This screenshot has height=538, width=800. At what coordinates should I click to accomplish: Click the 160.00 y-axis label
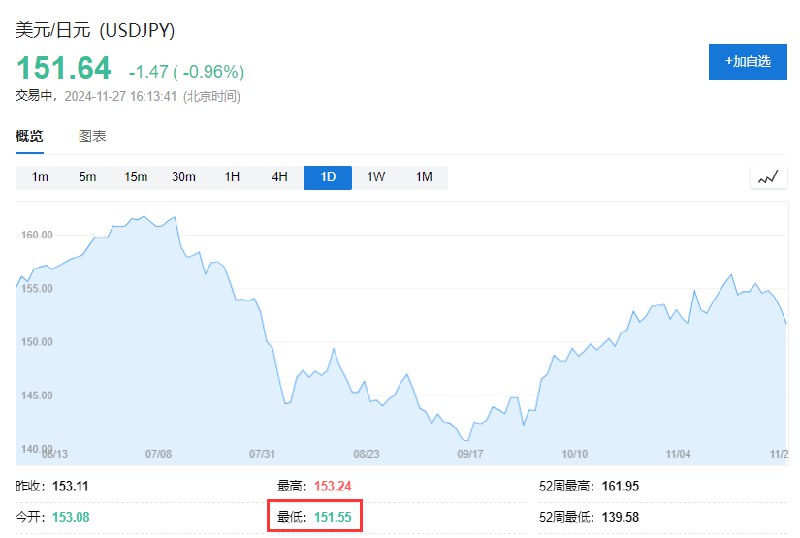36,235
